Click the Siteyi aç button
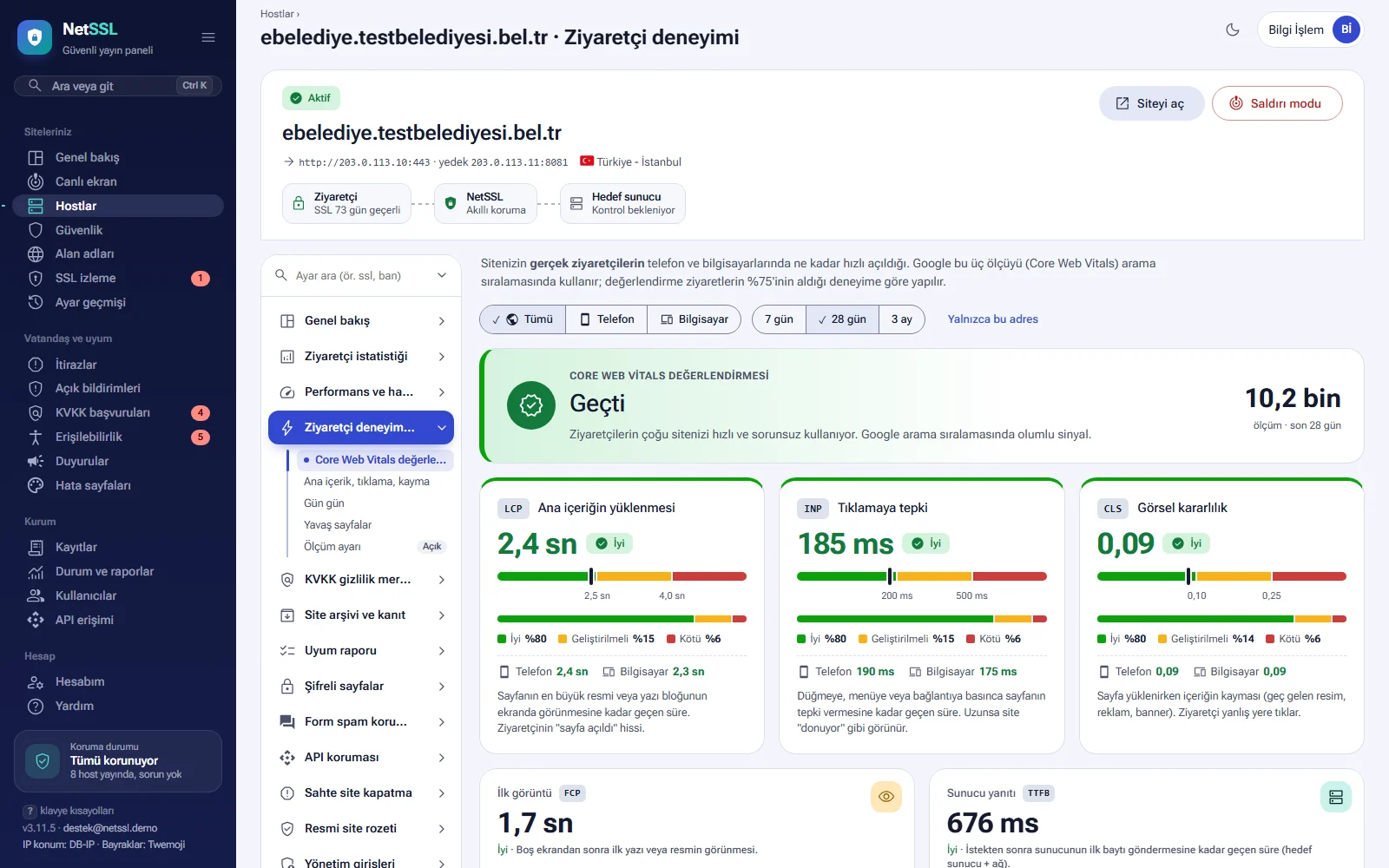Viewport: 1389px width, 868px height. point(1151,103)
